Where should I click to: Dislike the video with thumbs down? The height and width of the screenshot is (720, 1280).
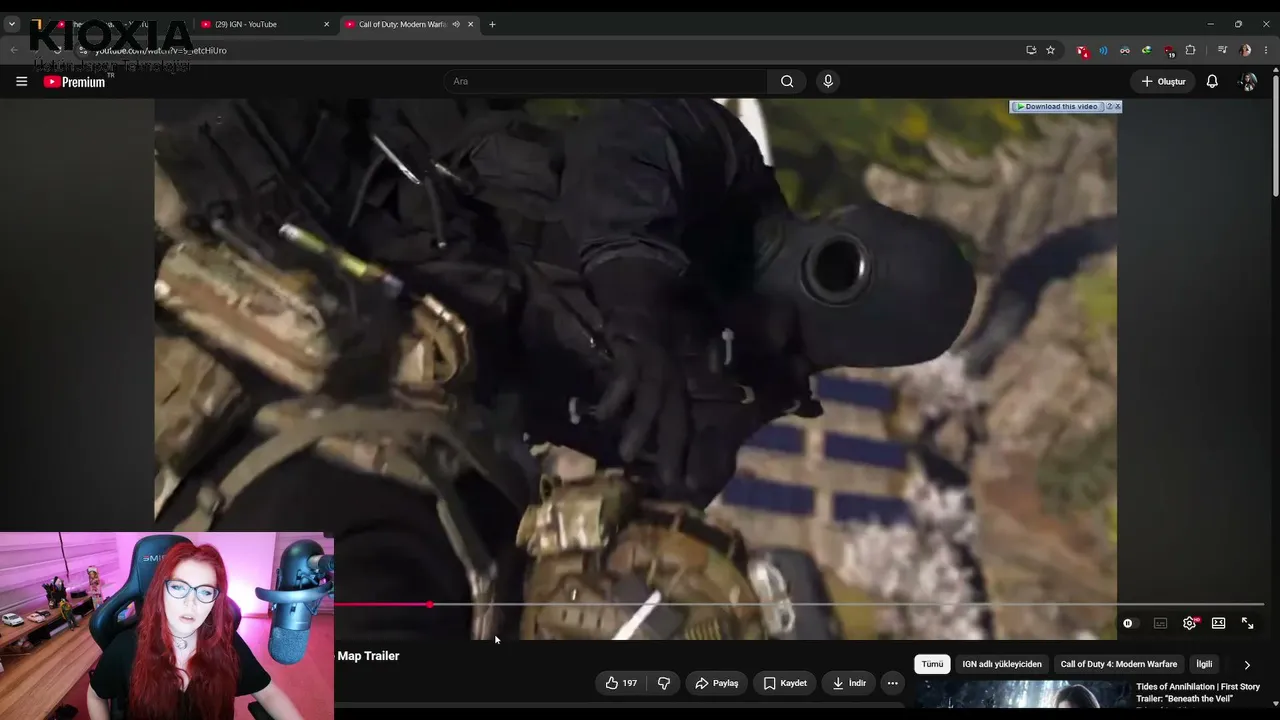[x=663, y=683]
